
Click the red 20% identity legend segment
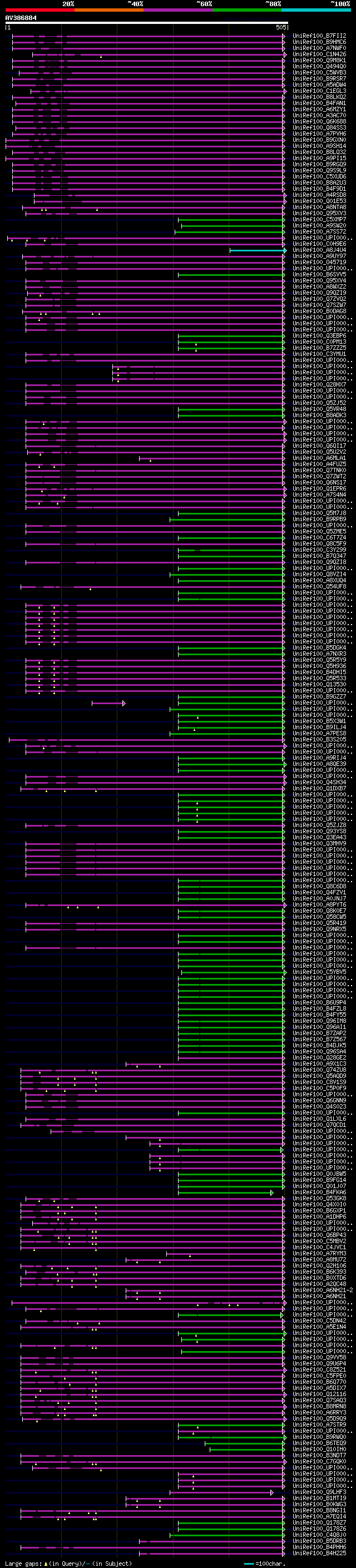(x=39, y=10)
